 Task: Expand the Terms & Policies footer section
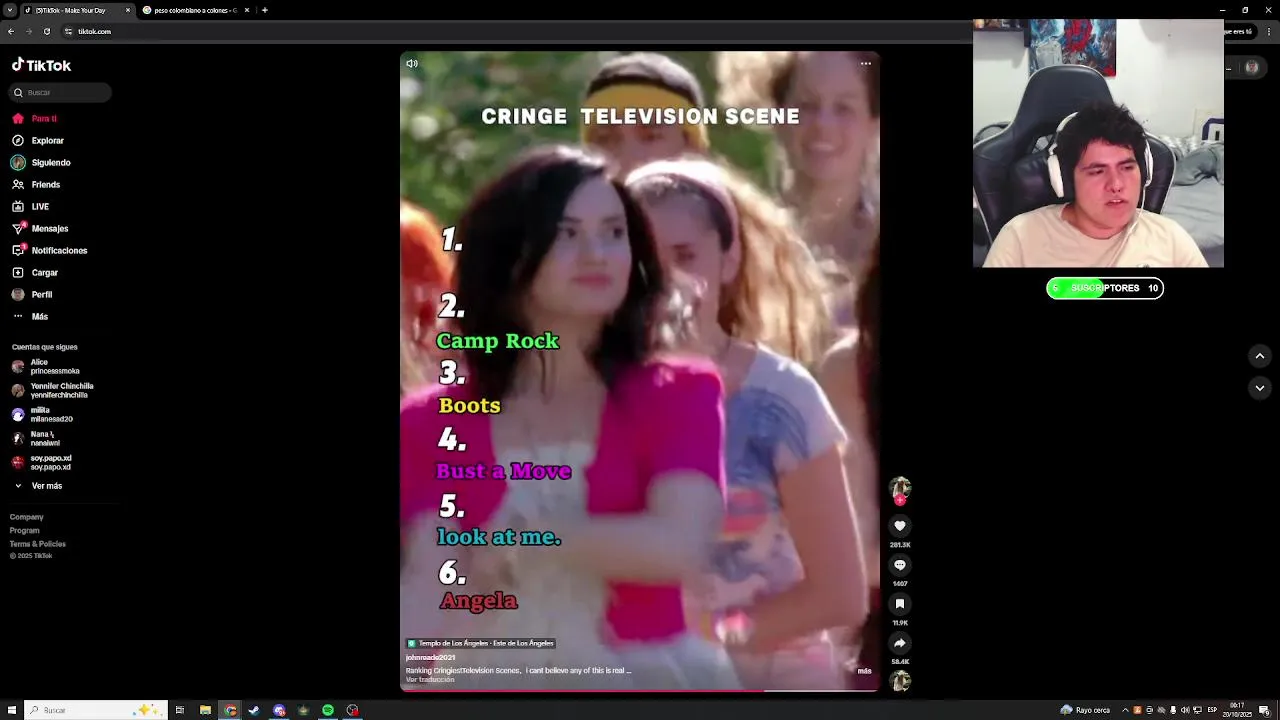pos(38,544)
